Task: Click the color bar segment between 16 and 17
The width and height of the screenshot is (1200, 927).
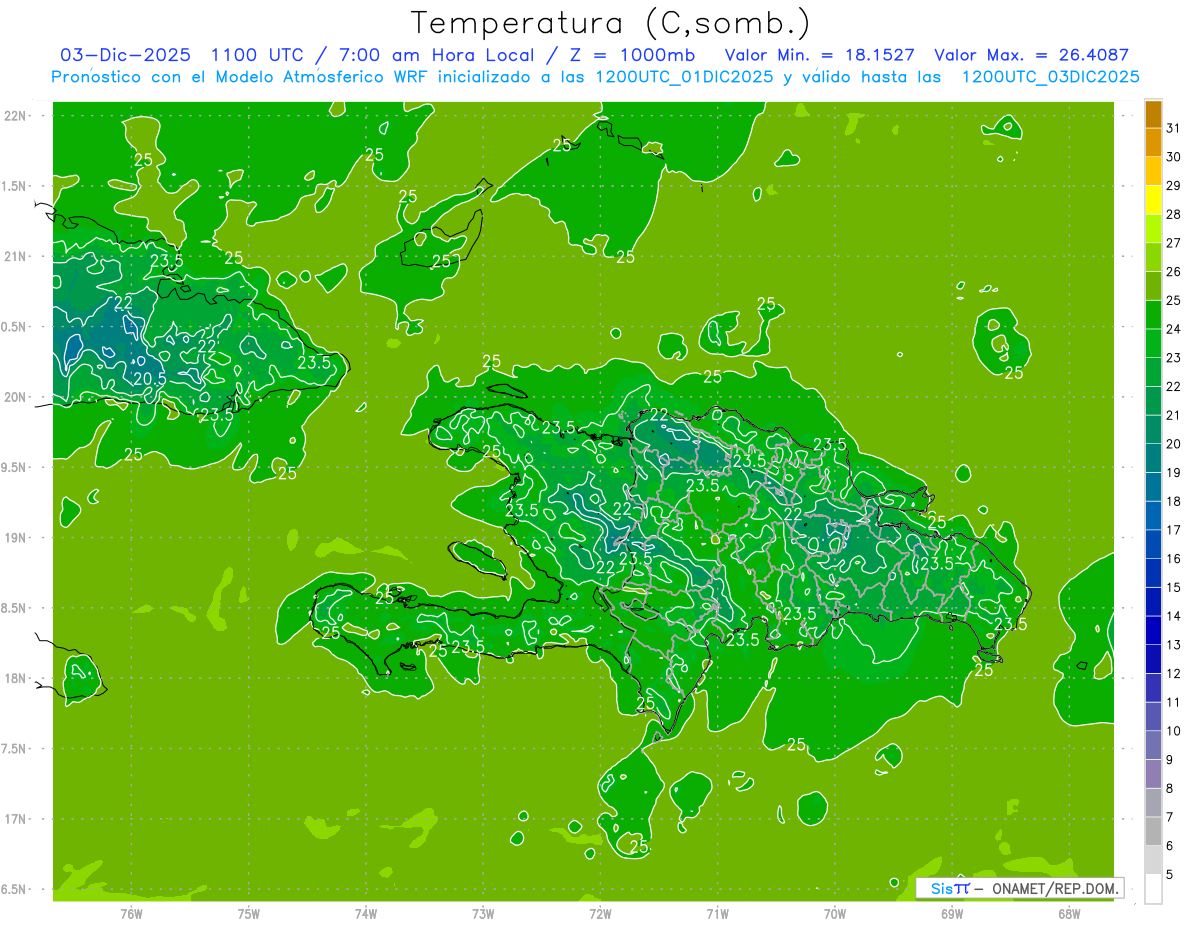Action: coord(1153,544)
